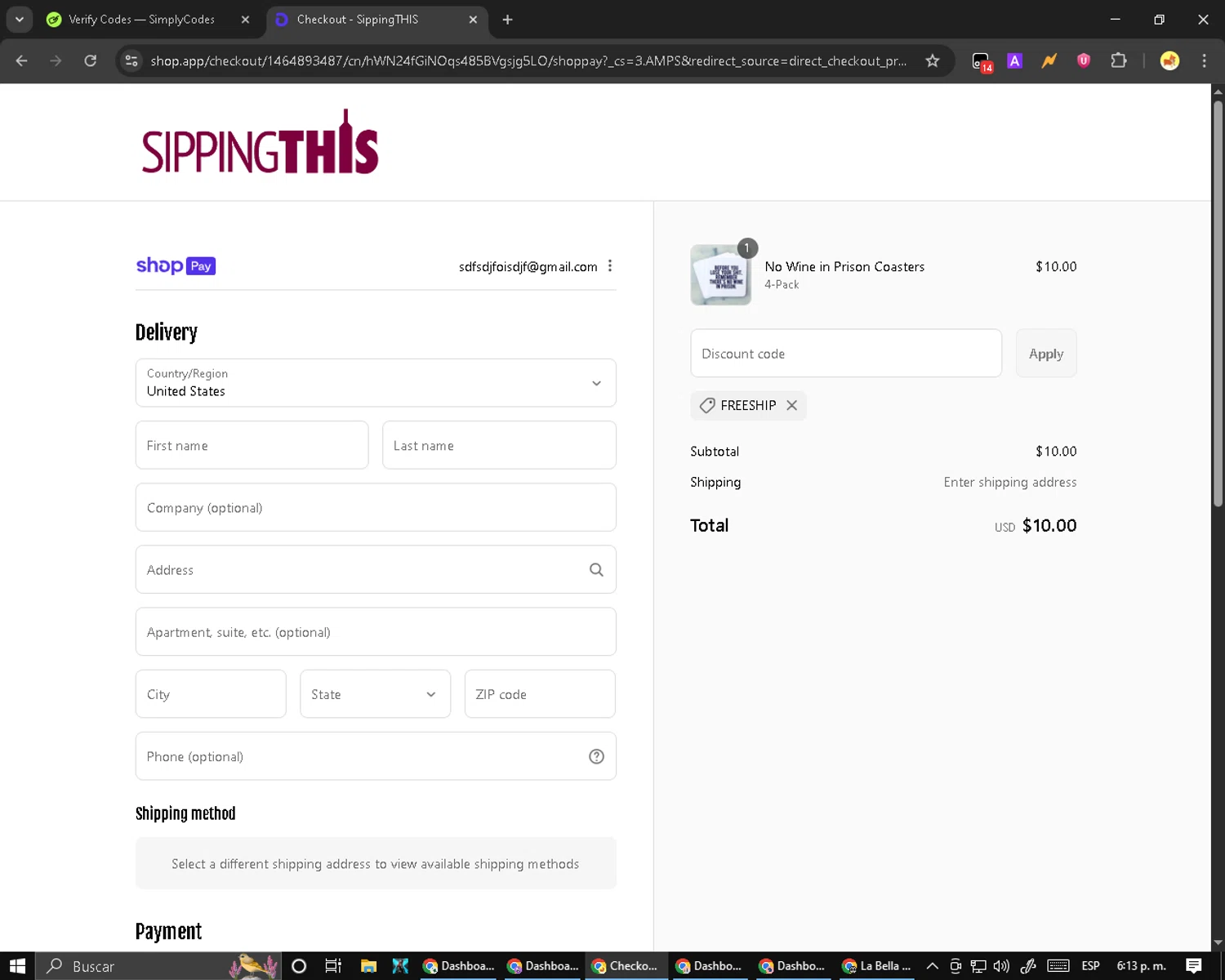The image size is (1225, 980).
Task: Click the Company (optional) field
Action: 376,507
